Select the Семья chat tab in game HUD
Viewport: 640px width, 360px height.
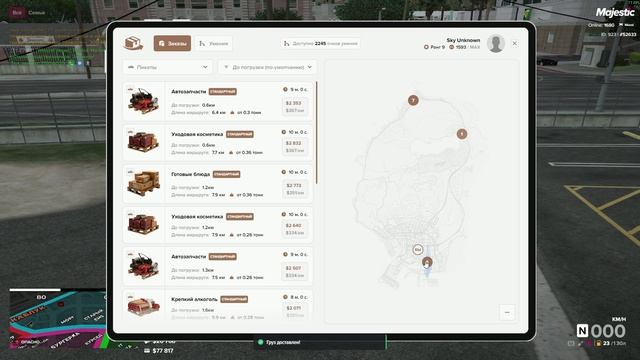[36, 13]
